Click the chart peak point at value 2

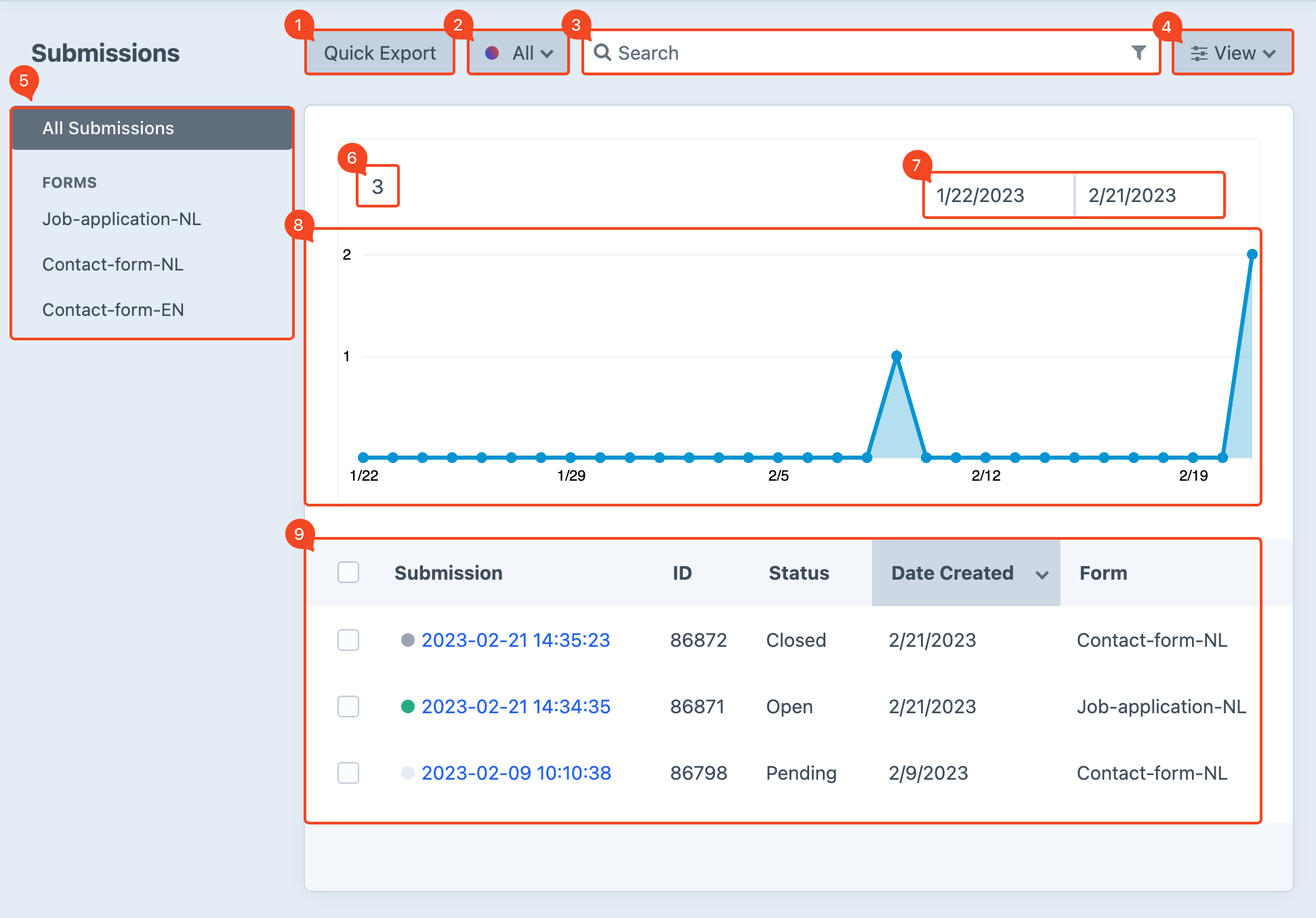click(1252, 255)
